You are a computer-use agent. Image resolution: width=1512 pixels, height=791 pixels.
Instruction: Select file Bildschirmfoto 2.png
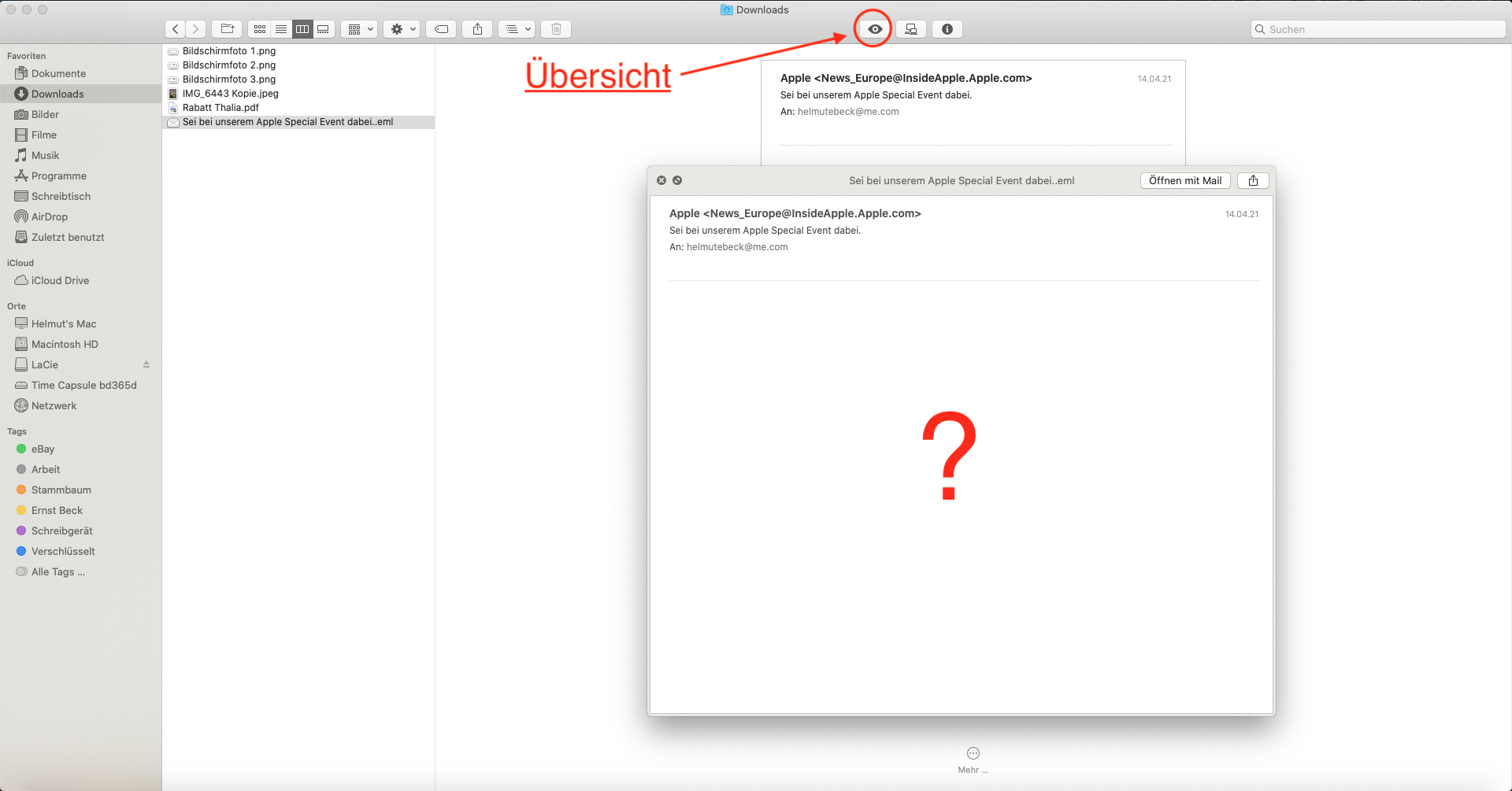(x=298, y=65)
